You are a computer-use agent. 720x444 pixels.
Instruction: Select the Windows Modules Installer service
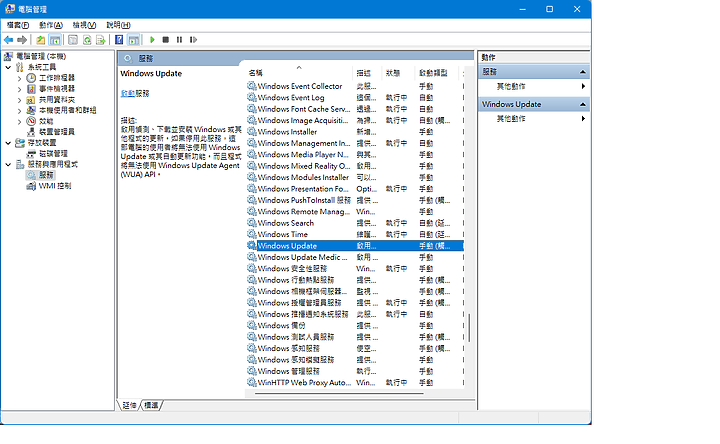pos(355,177)
